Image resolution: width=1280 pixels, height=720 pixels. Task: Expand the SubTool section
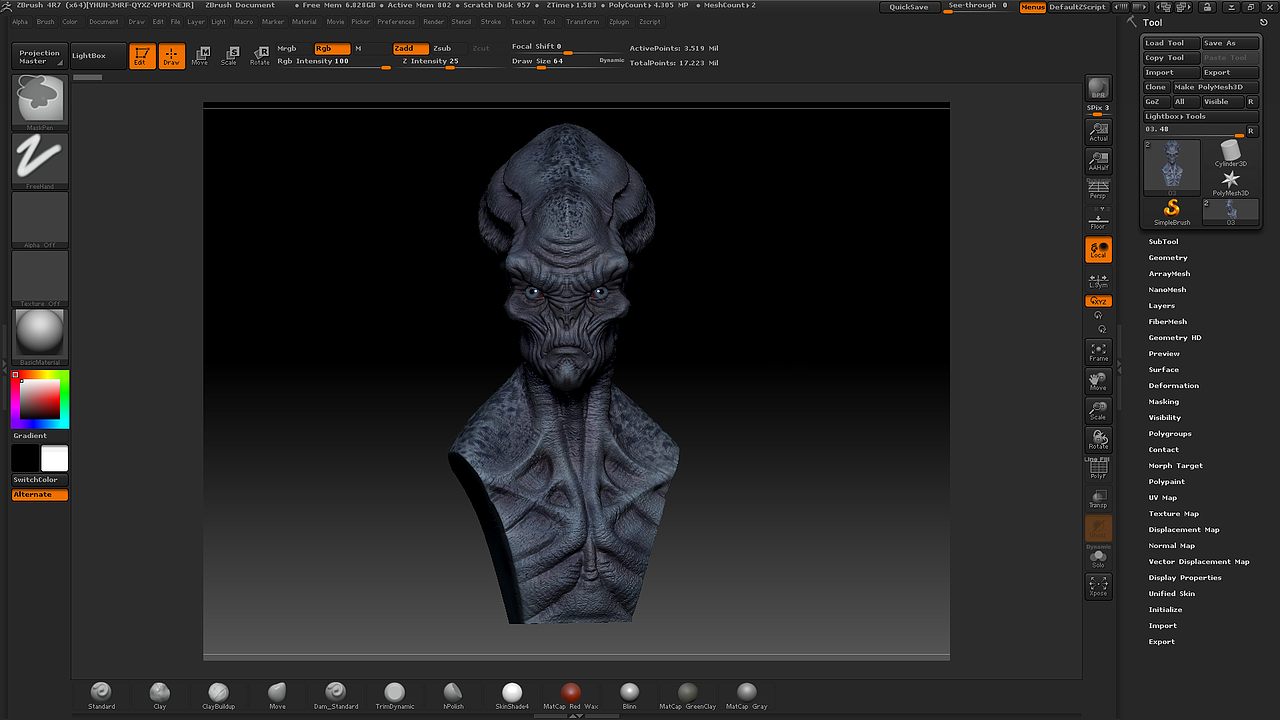1163,242
